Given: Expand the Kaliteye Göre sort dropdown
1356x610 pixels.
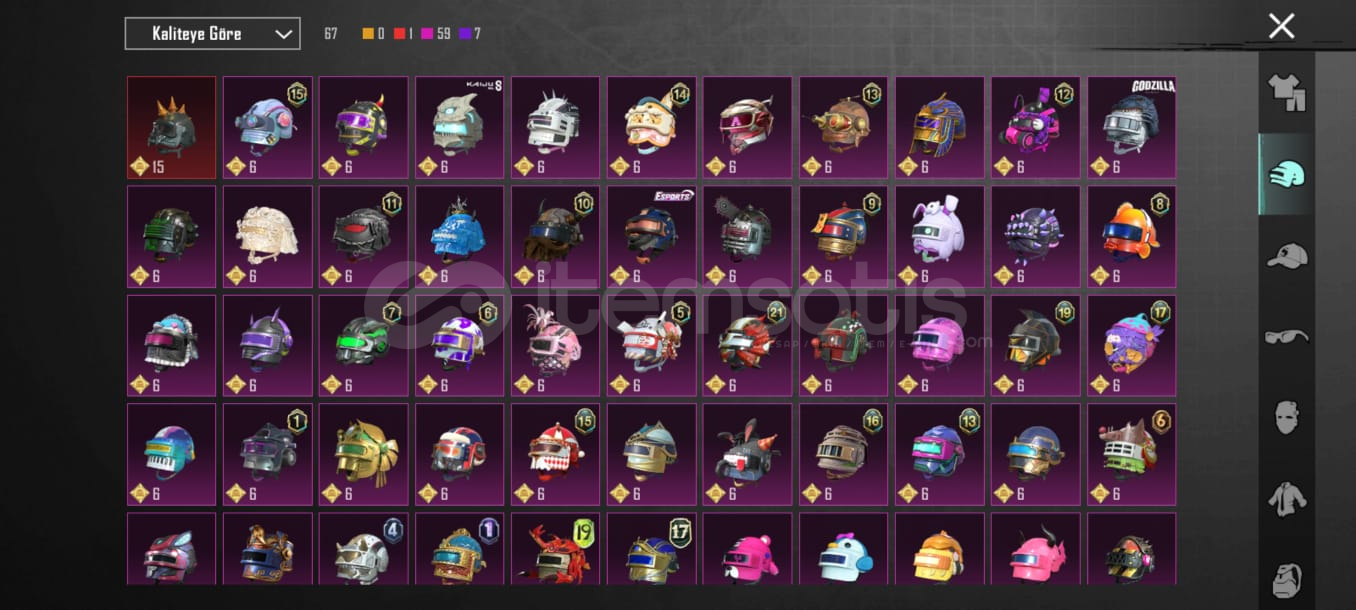Looking at the screenshot, I should (x=212, y=33).
